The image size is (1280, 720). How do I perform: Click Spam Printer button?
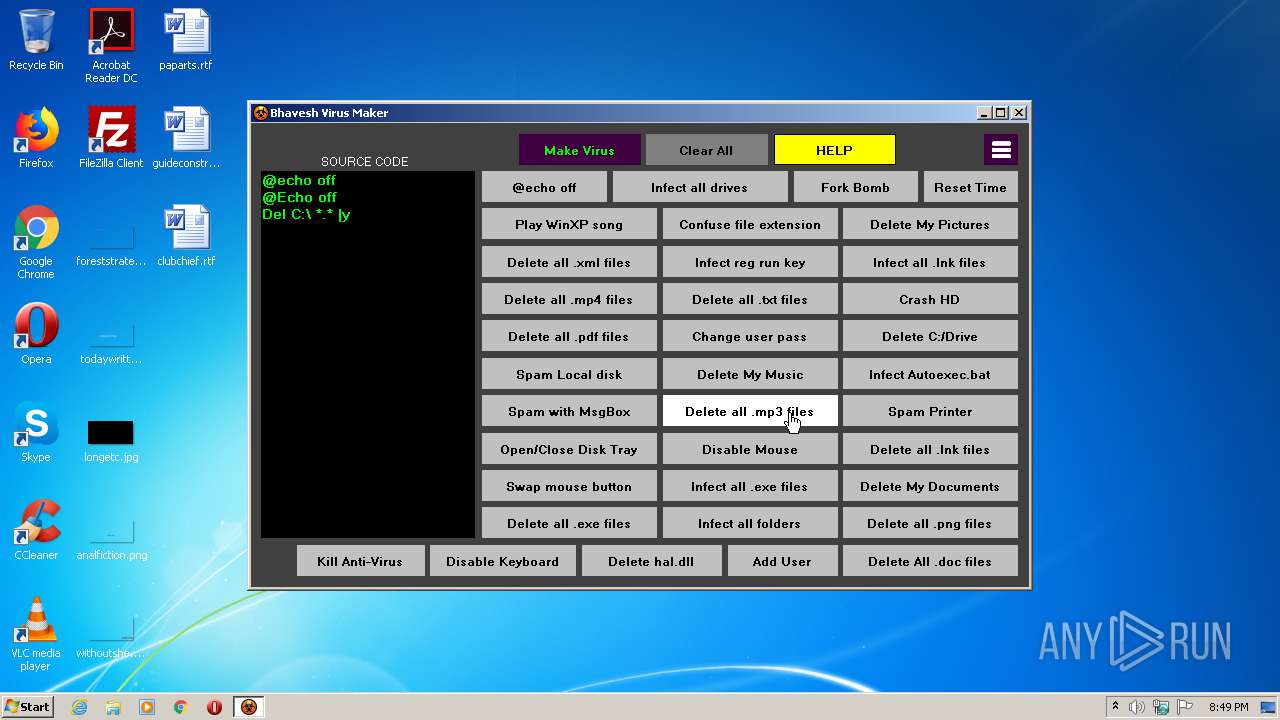tap(930, 411)
